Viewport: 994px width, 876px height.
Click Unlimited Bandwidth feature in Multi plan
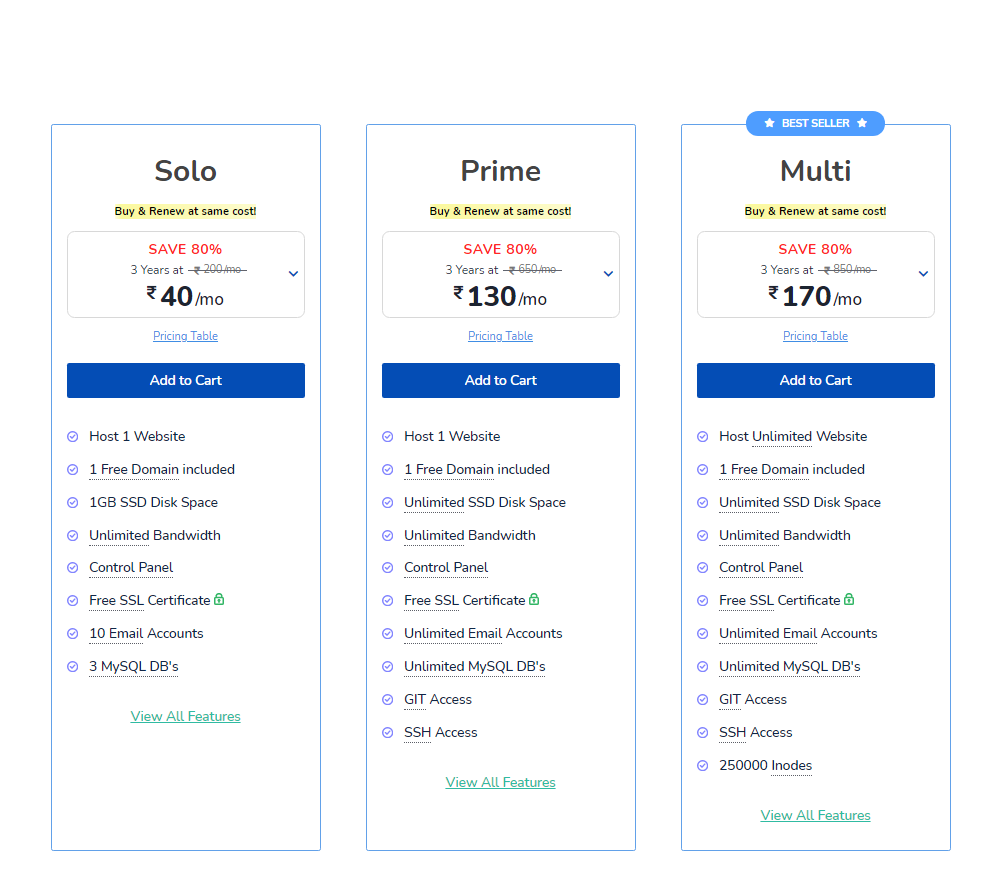[785, 535]
